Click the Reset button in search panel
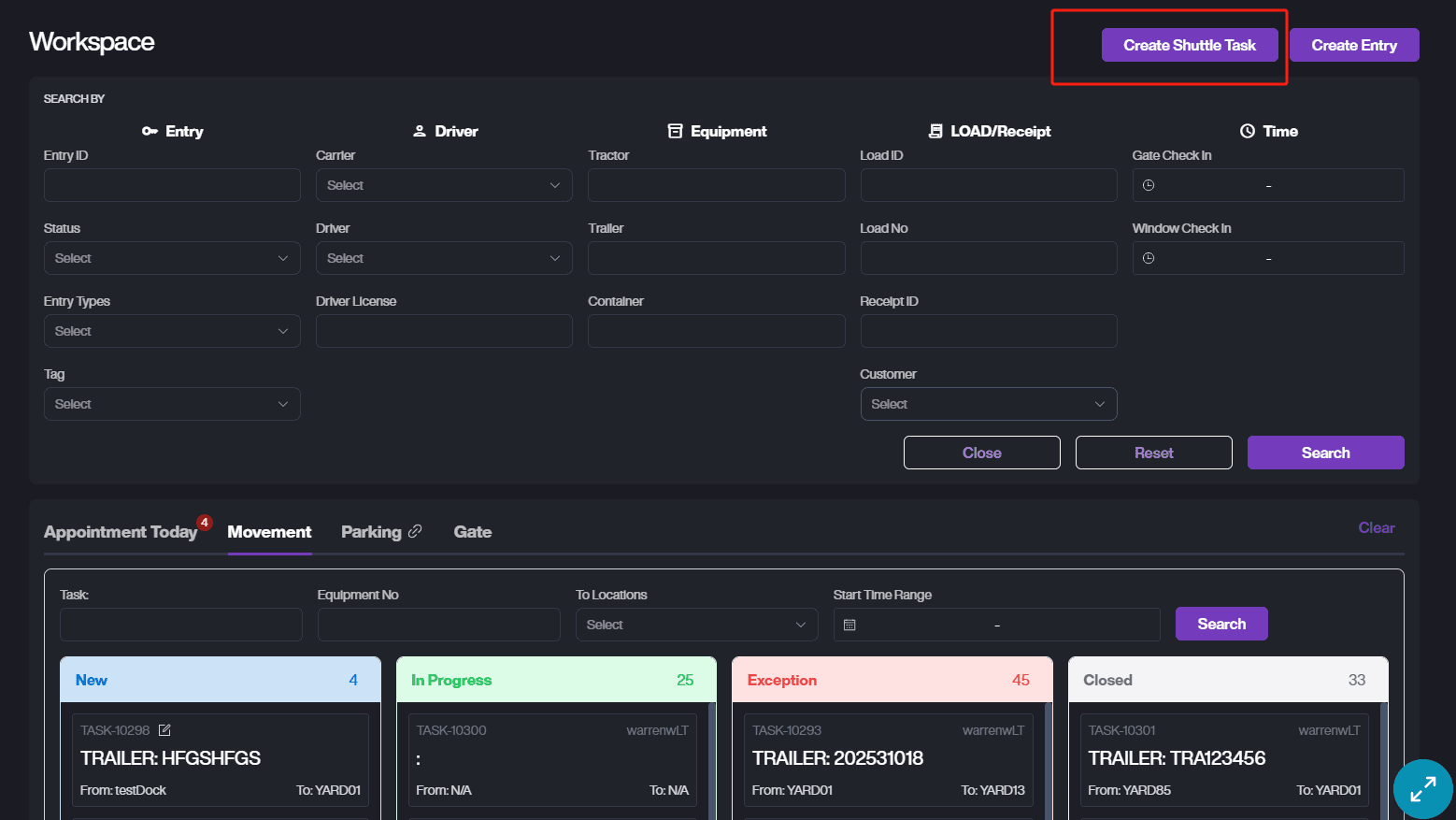1456x820 pixels. tap(1153, 453)
